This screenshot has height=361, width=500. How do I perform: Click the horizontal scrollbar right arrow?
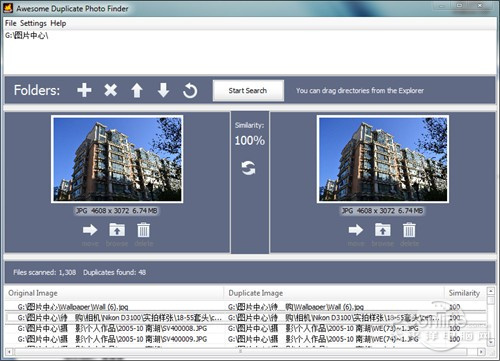(481, 352)
